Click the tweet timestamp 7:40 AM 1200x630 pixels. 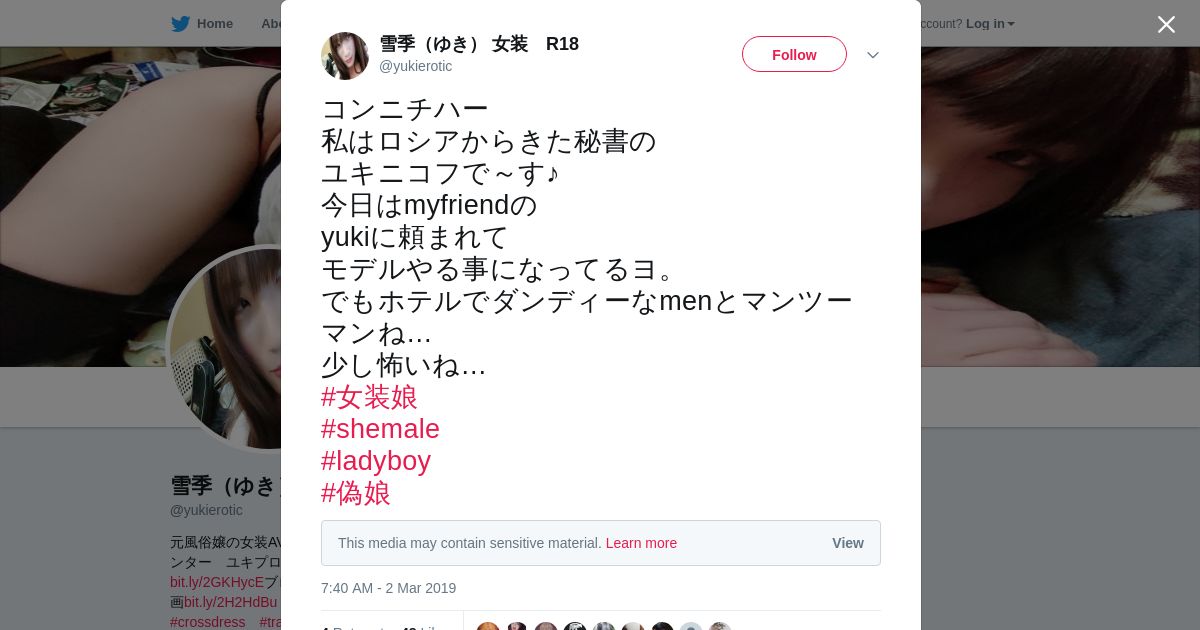[388, 588]
